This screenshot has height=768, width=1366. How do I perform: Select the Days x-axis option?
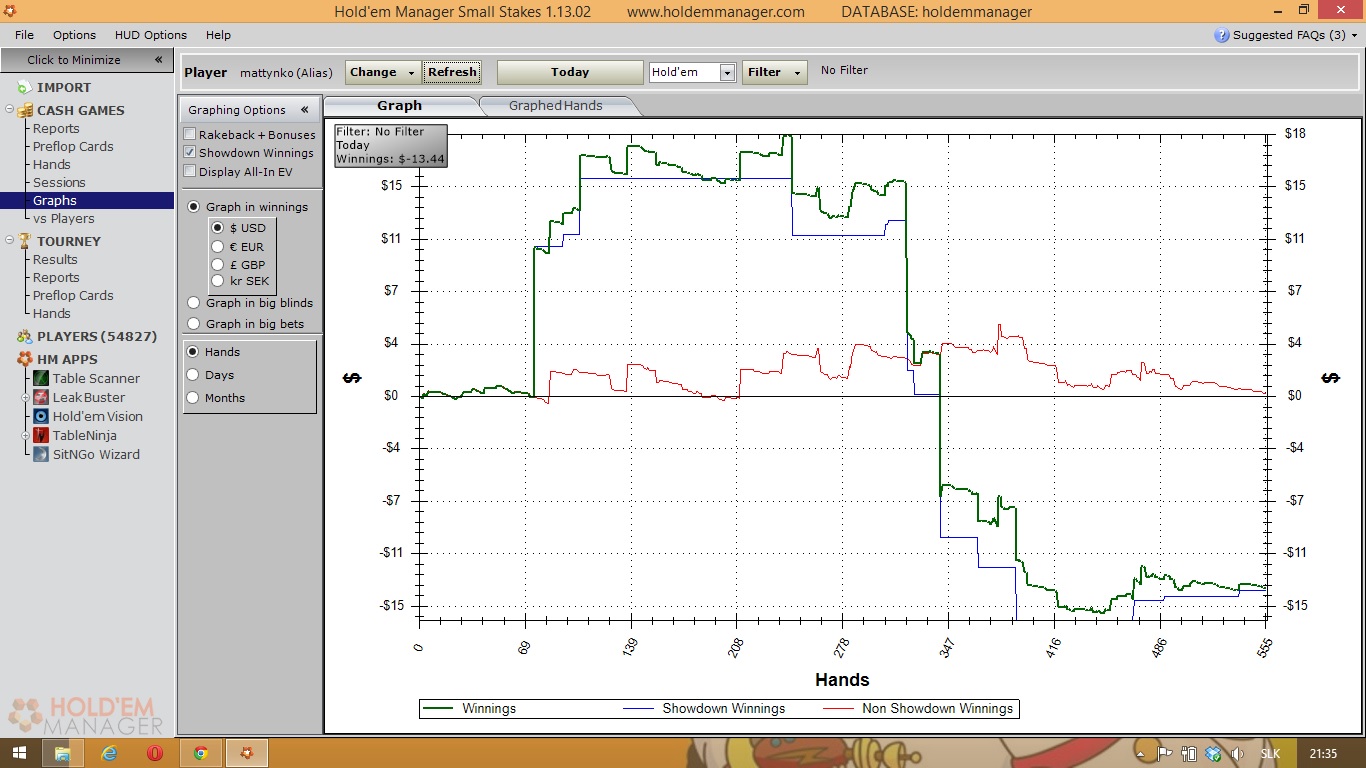click(x=193, y=375)
